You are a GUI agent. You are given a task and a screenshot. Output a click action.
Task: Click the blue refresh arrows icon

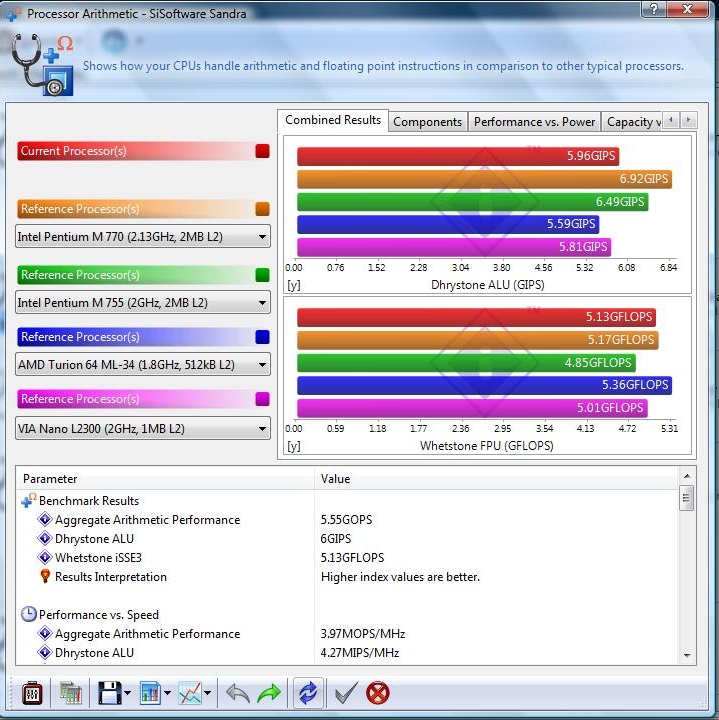pyautogui.click(x=307, y=693)
